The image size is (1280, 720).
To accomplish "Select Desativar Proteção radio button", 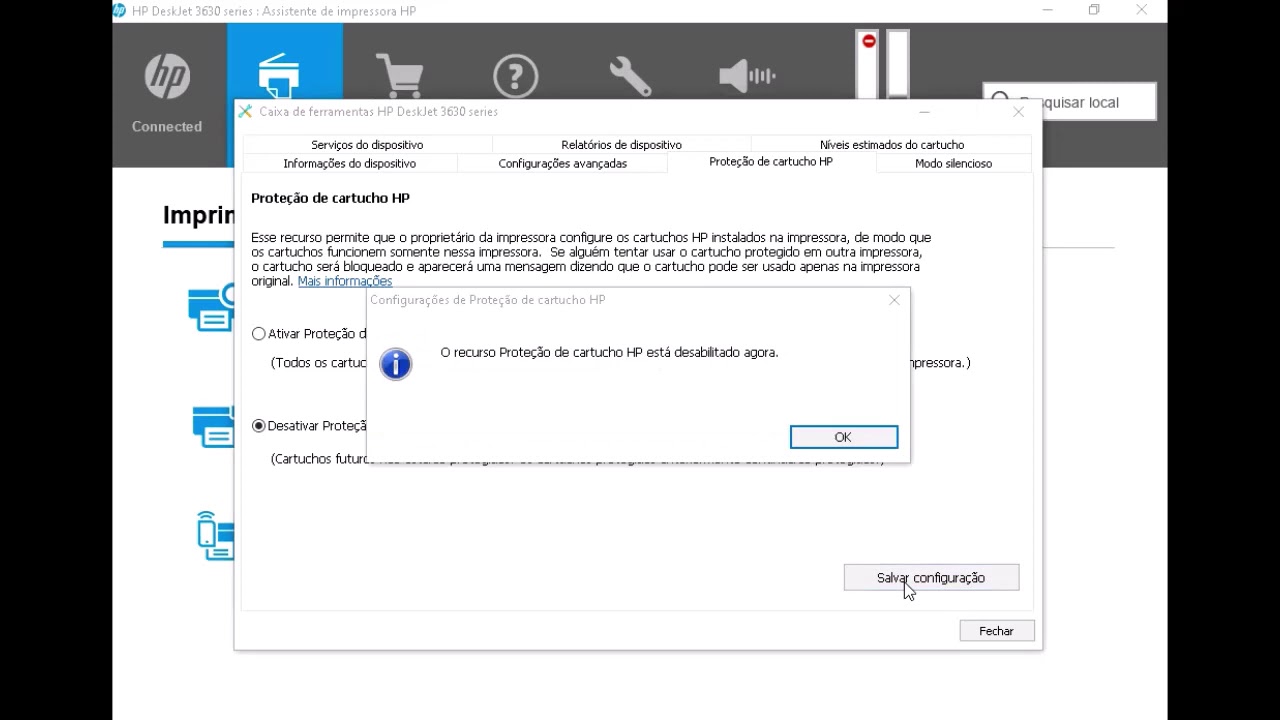I will point(259,426).
